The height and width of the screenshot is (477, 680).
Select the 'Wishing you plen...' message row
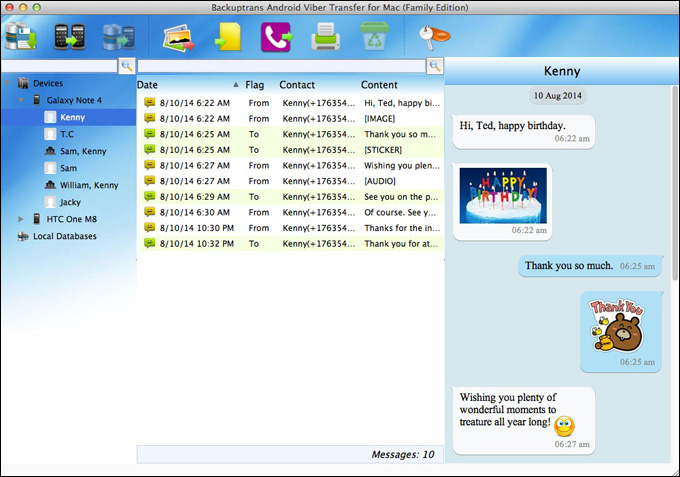[x=291, y=165]
